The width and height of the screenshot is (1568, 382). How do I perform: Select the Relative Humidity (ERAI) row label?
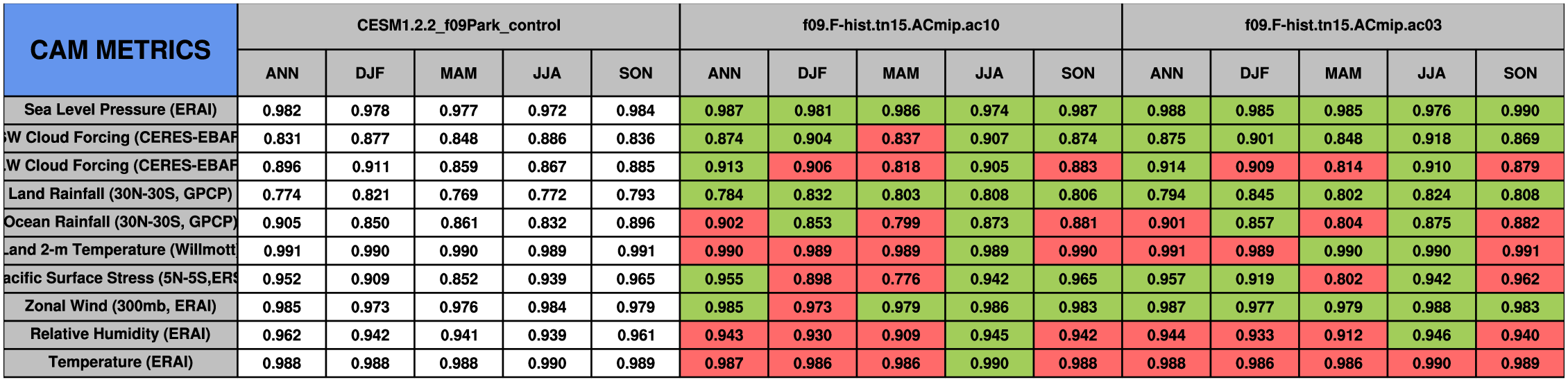[120, 334]
